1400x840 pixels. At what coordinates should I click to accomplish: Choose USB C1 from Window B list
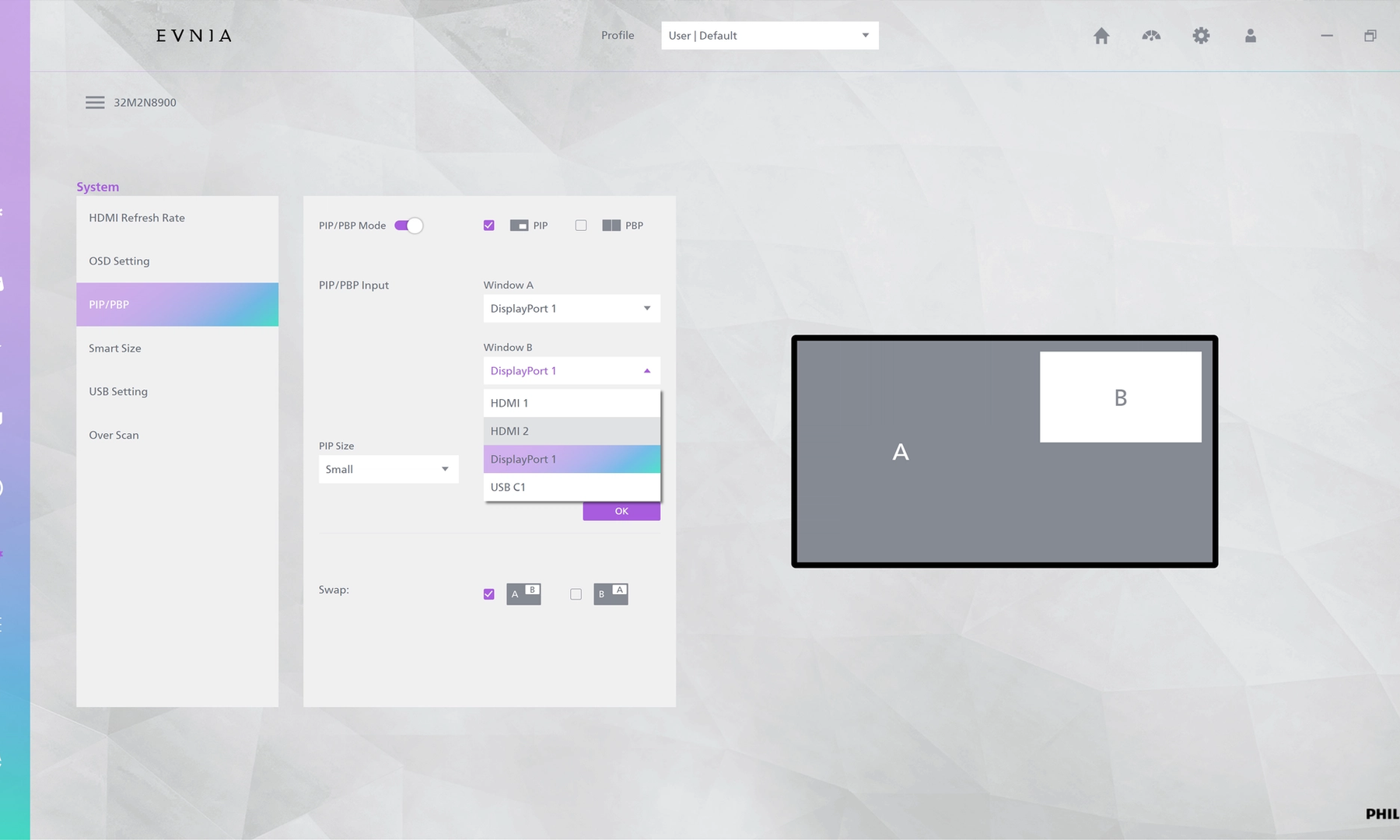tap(572, 487)
